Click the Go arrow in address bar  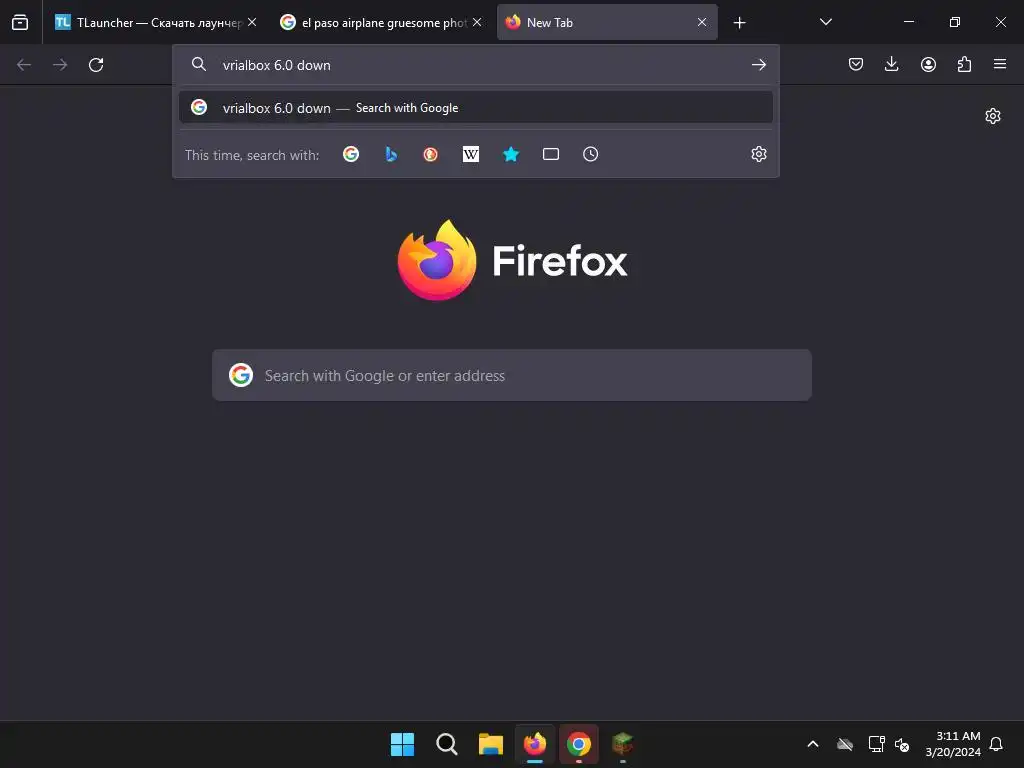pyautogui.click(x=758, y=65)
